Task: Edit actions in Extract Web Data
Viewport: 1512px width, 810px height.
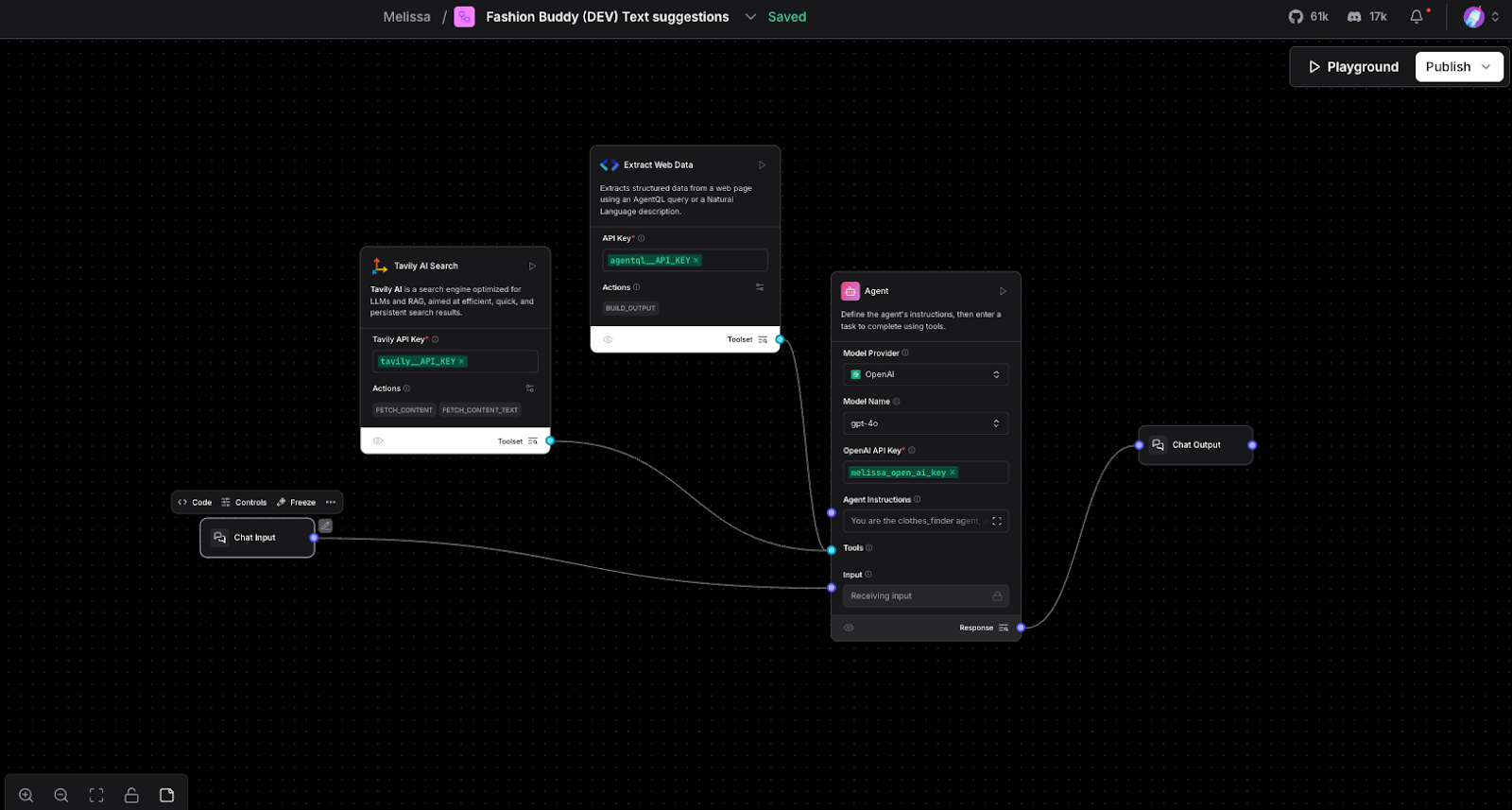Action: click(x=760, y=287)
